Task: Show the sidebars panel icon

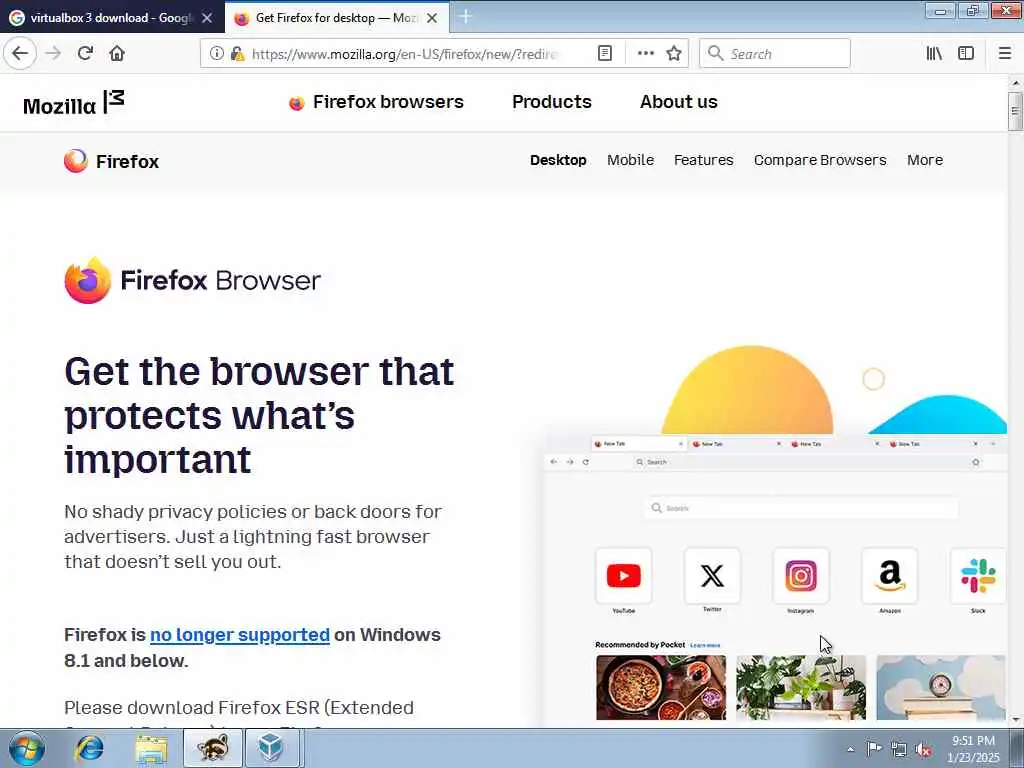Action: coord(966,54)
